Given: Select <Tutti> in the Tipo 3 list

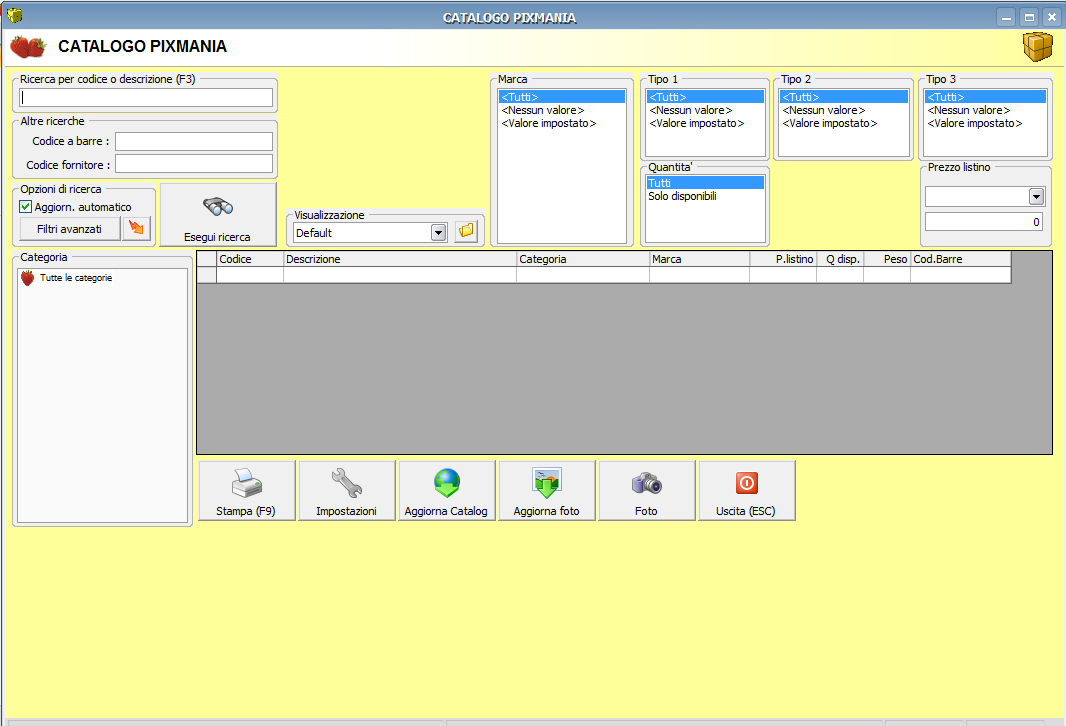Looking at the screenshot, I should [x=985, y=97].
